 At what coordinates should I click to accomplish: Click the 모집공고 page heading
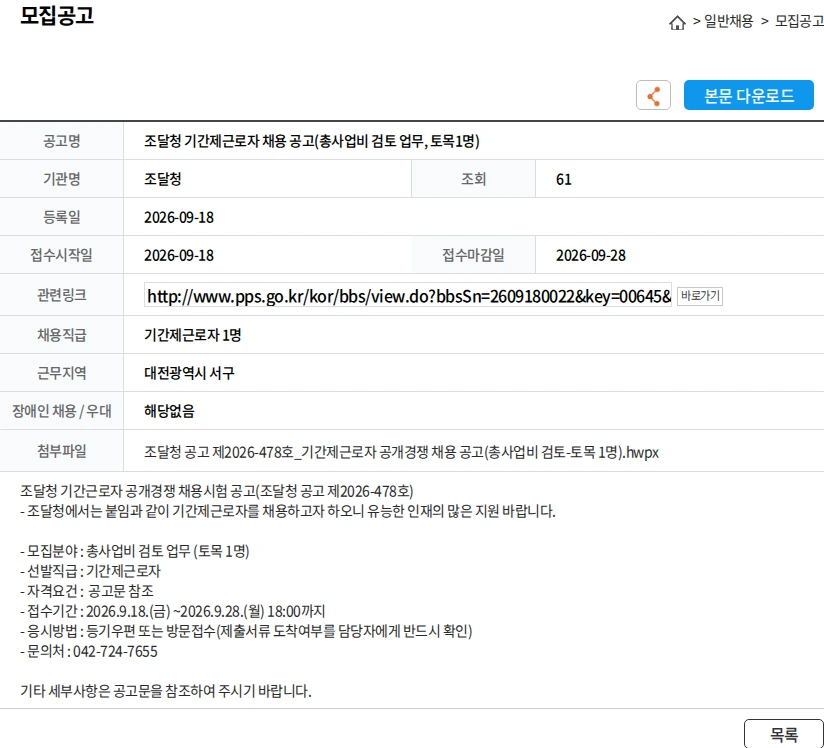57,15
